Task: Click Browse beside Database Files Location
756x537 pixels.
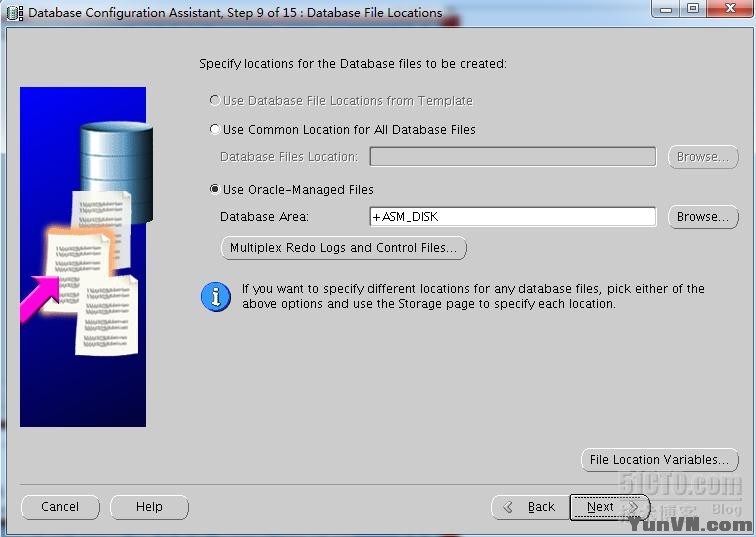Action: point(703,157)
